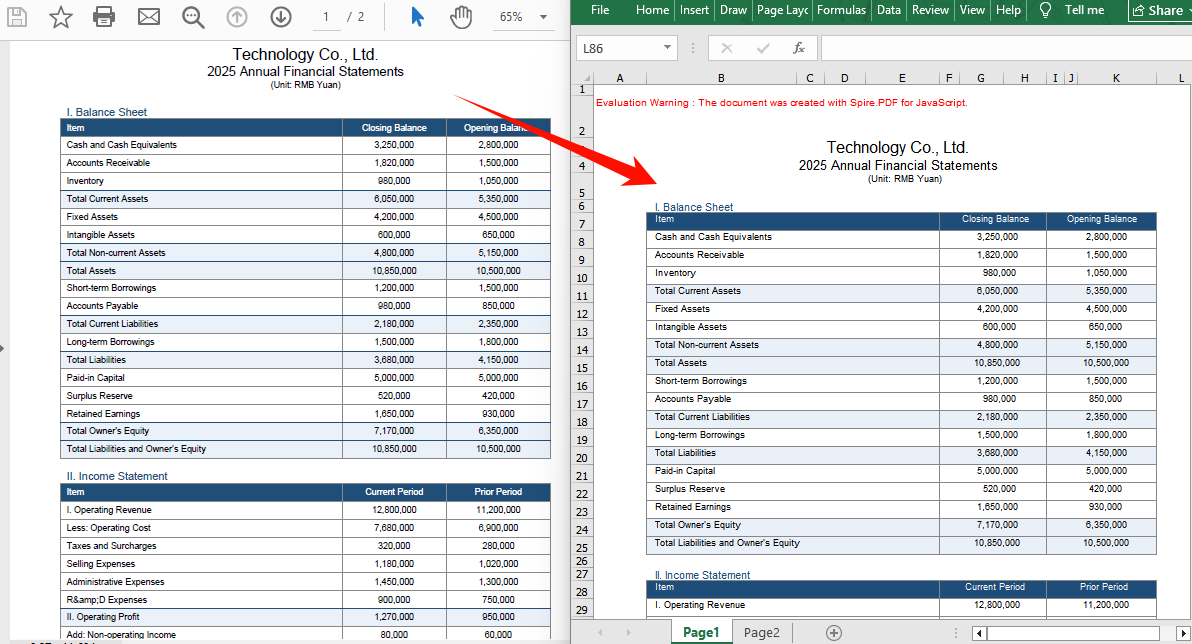The height and width of the screenshot is (644, 1192).
Task: Open the Help ribbon tab
Action: (1008, 10)
